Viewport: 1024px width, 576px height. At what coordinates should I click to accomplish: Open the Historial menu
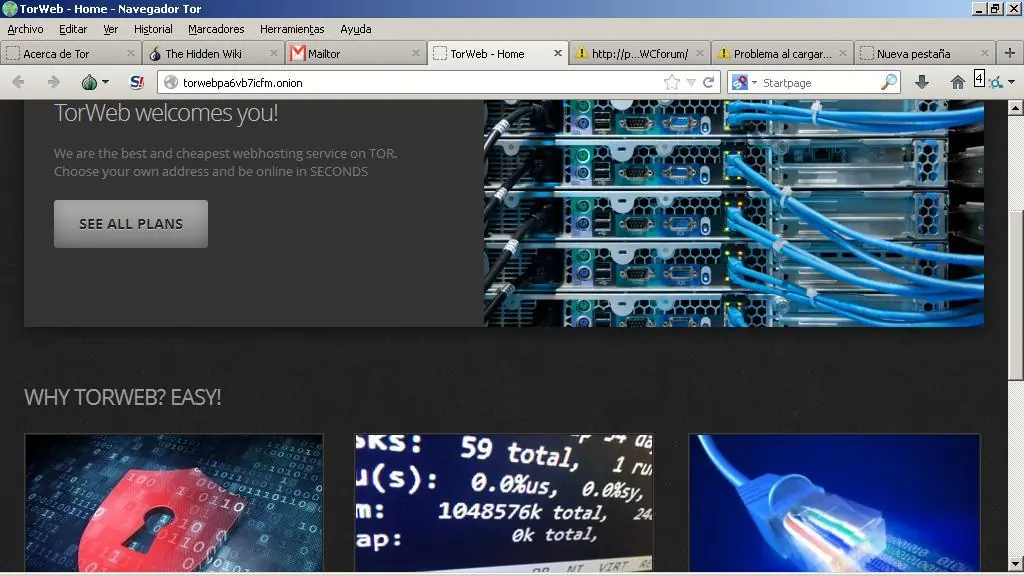point(153,29)
